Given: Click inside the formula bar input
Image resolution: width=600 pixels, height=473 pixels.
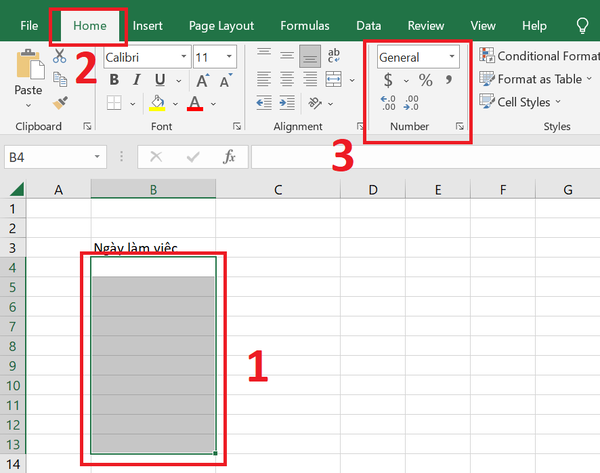Looking at the screenshot, I should tap(426, 157).
